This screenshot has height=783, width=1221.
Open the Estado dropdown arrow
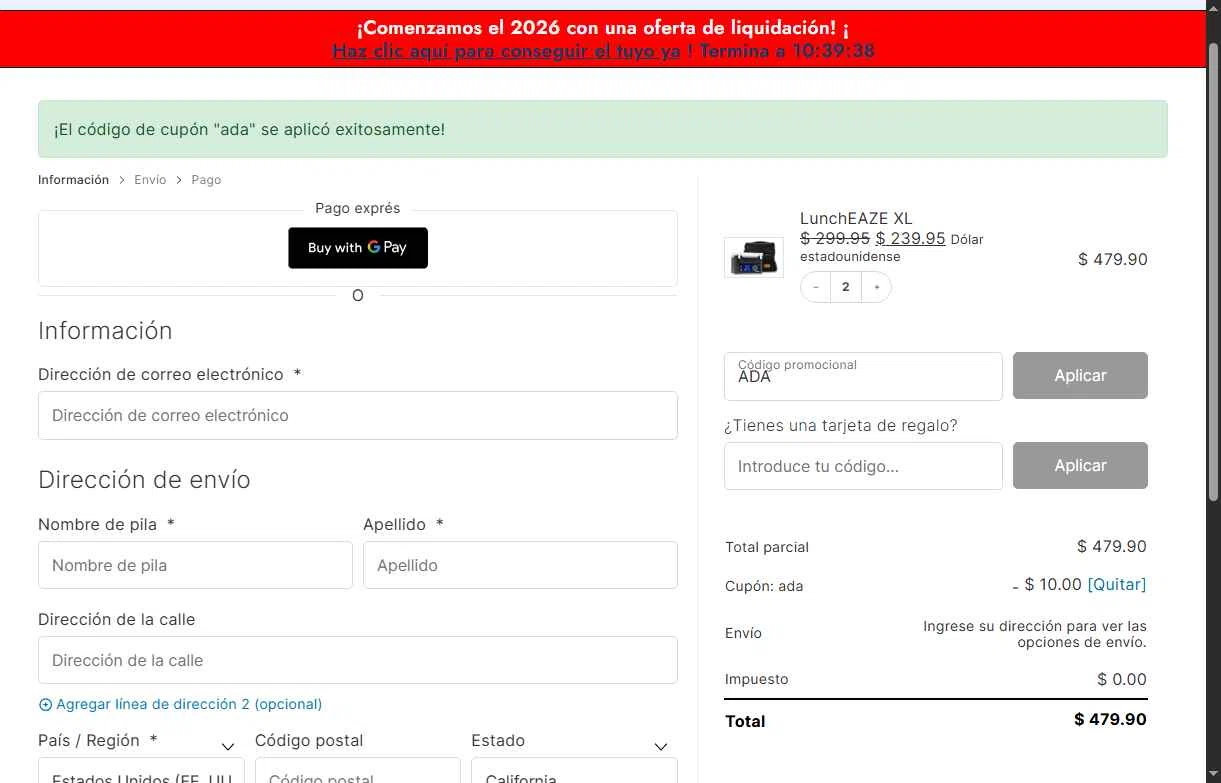[x=661, y=747]
